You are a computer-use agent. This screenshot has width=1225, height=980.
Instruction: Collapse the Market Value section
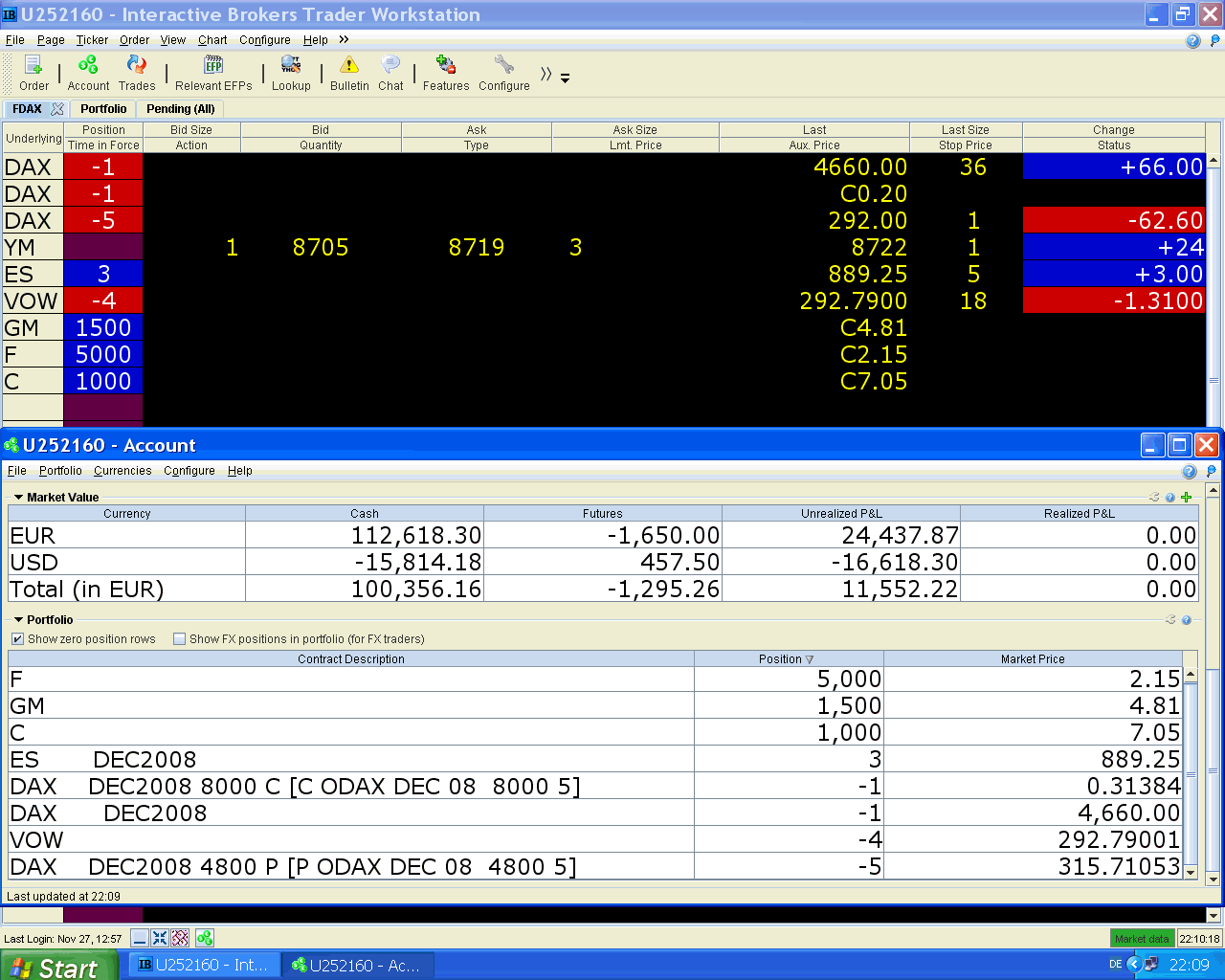[x=18, y=498]
